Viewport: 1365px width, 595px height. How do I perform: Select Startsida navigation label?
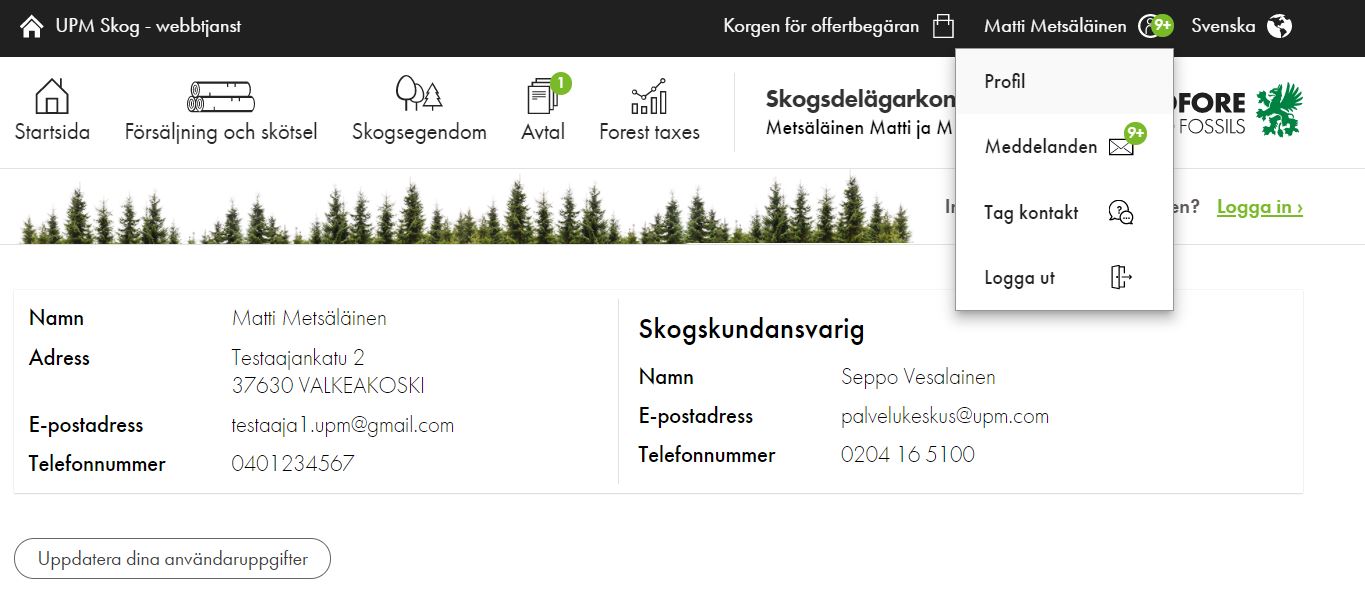[x=52, y=132]
